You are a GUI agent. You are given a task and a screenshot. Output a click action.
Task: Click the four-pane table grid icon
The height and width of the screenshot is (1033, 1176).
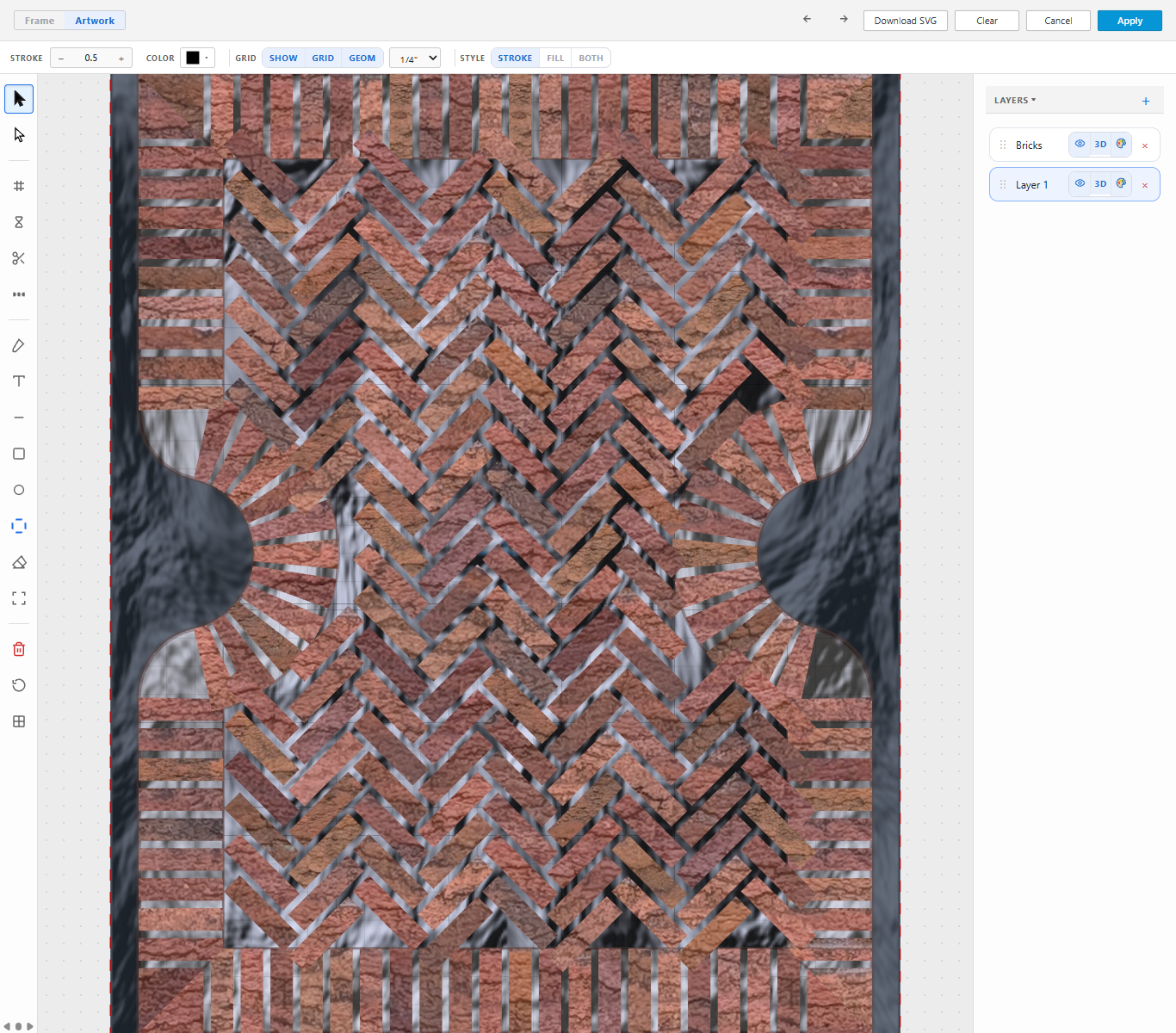point(19,721)
